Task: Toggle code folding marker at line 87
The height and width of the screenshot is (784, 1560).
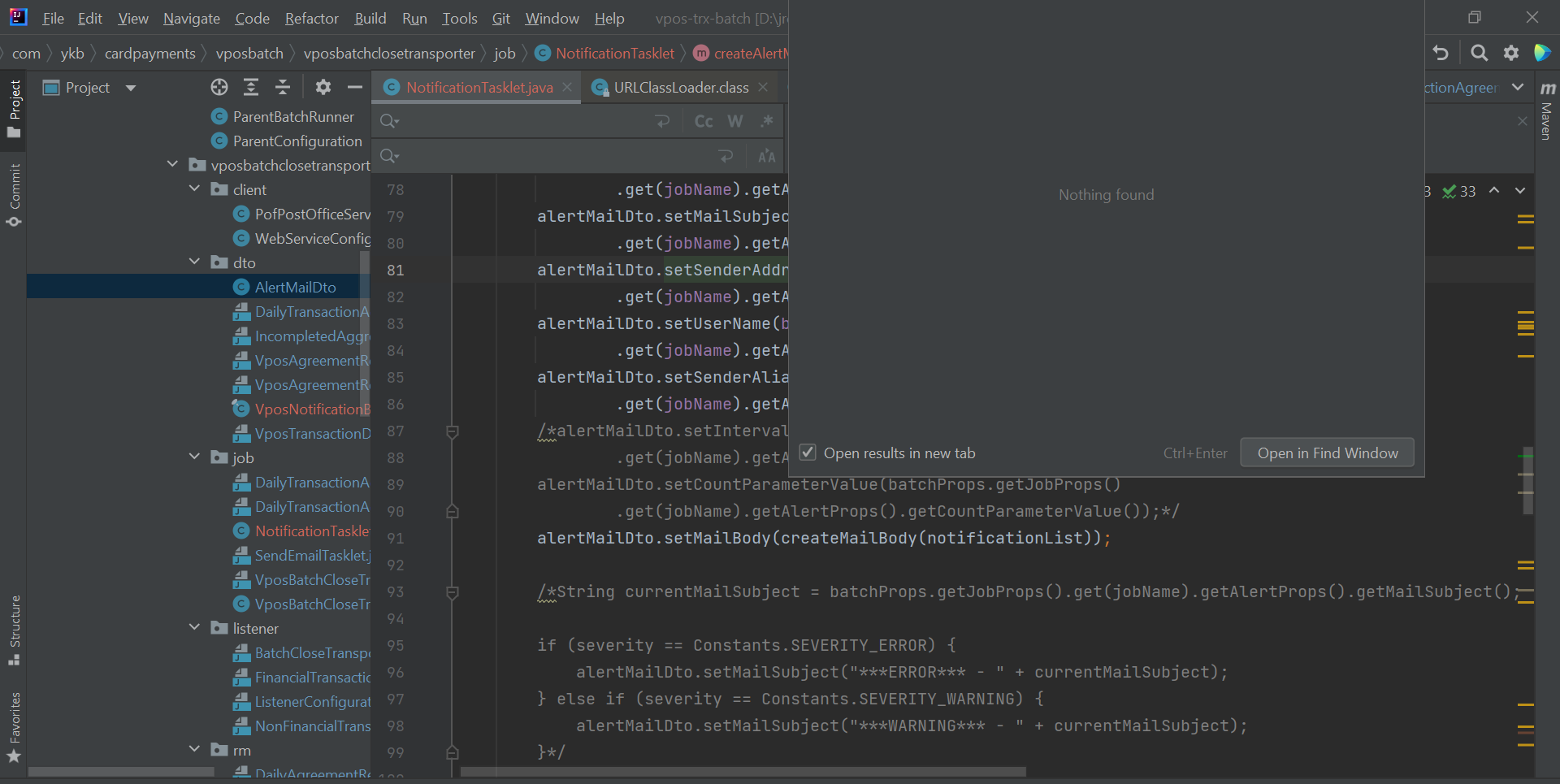Action: [453, 431]
